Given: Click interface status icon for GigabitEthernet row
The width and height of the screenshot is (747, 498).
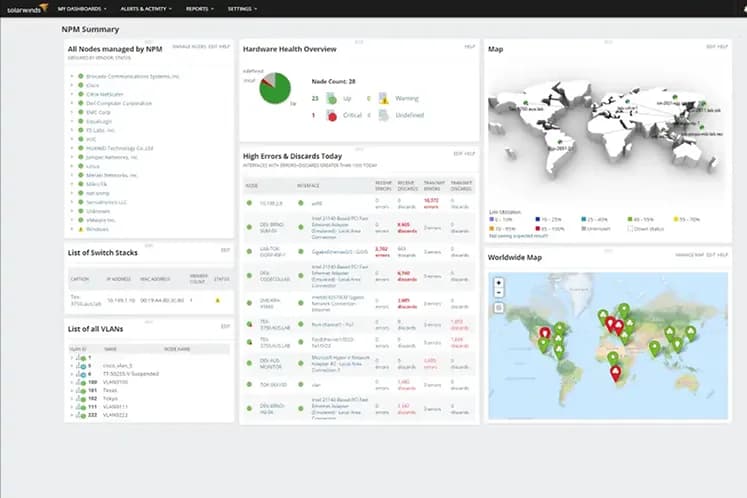Looking at the screenshot, I should click(x=301, y=251).
